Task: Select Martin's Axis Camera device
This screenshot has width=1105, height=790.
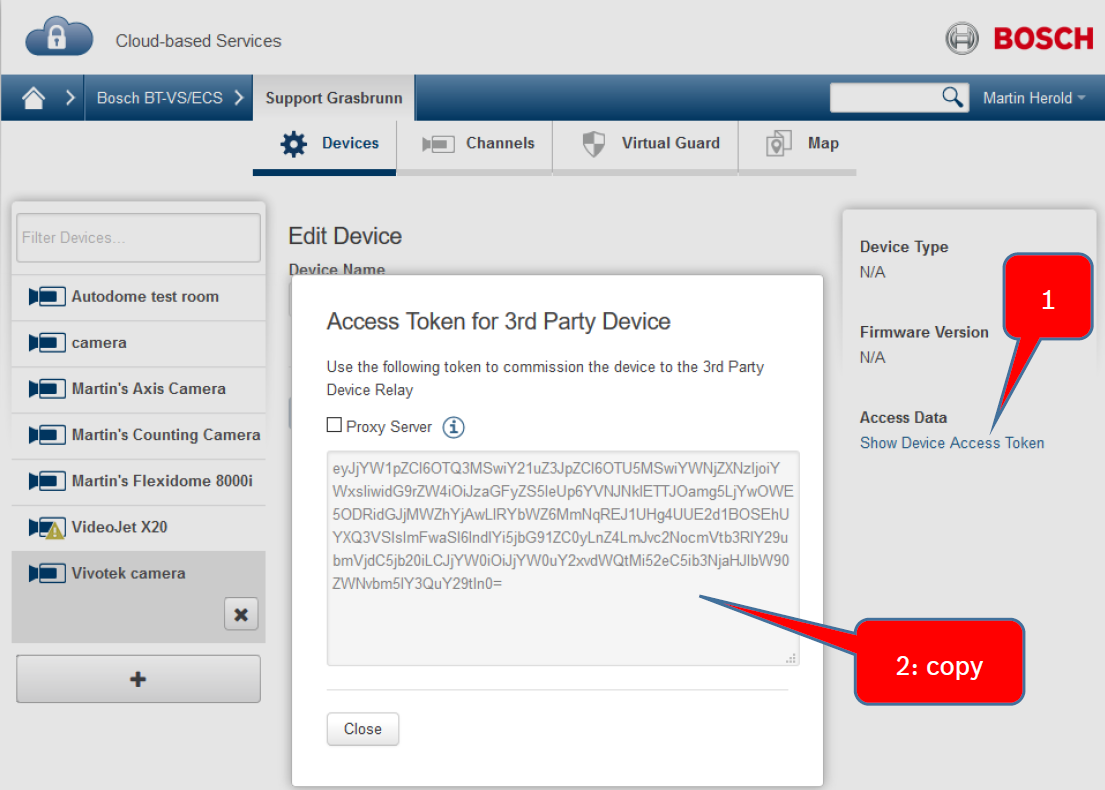Action: point(139,389)
